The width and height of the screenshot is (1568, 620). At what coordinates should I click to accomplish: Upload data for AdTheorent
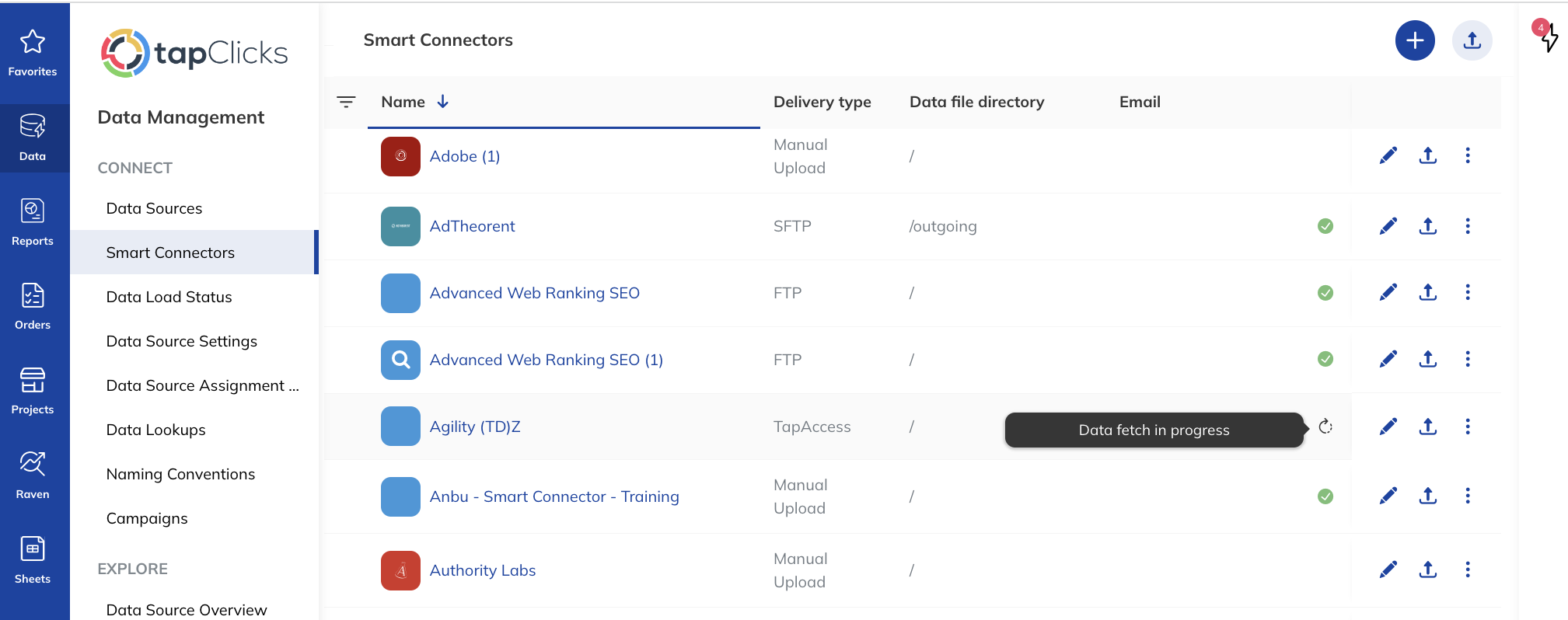click(1428, 226)
